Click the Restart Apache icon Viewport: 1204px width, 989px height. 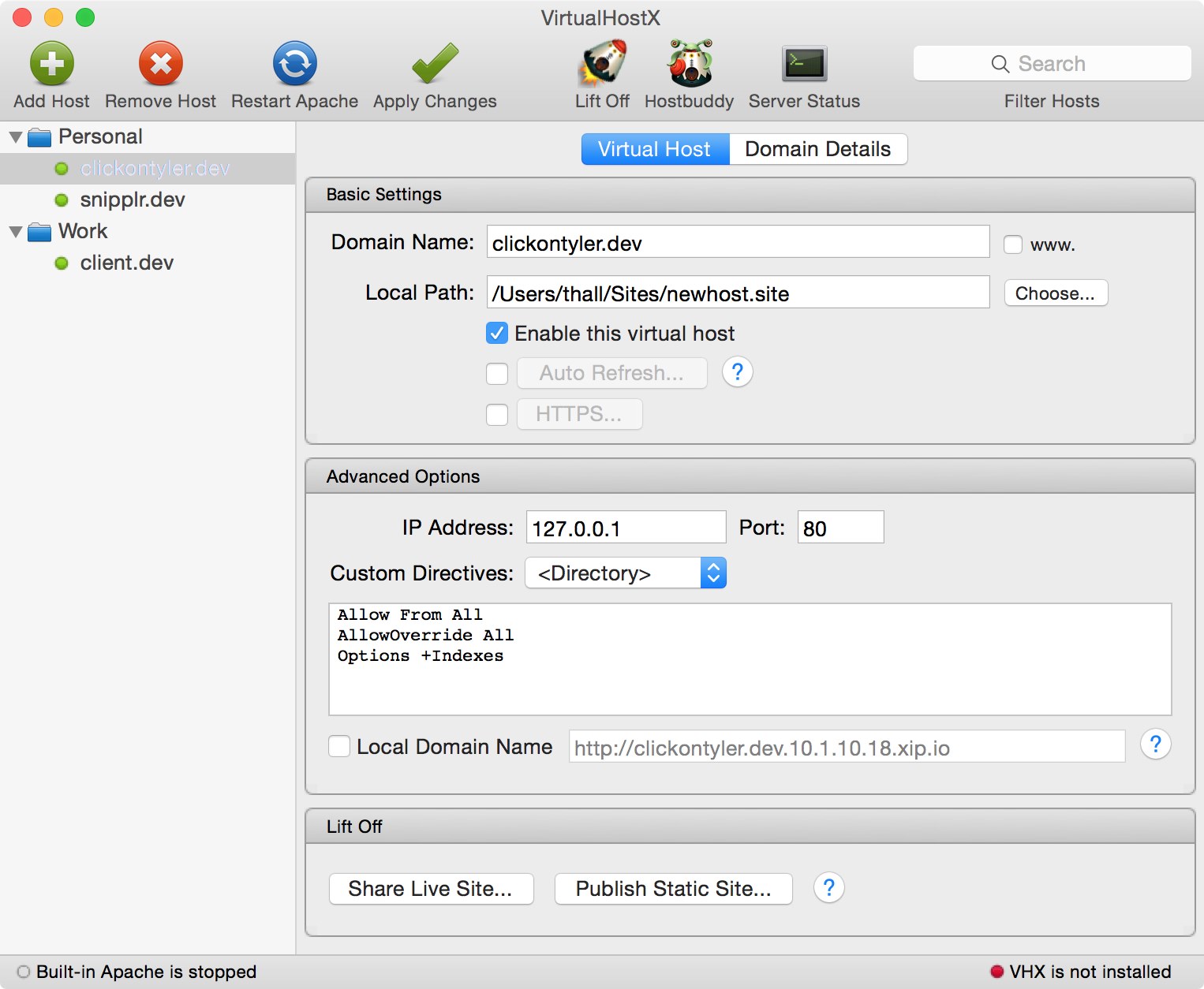pyautogui.click(x=294, y=63)
